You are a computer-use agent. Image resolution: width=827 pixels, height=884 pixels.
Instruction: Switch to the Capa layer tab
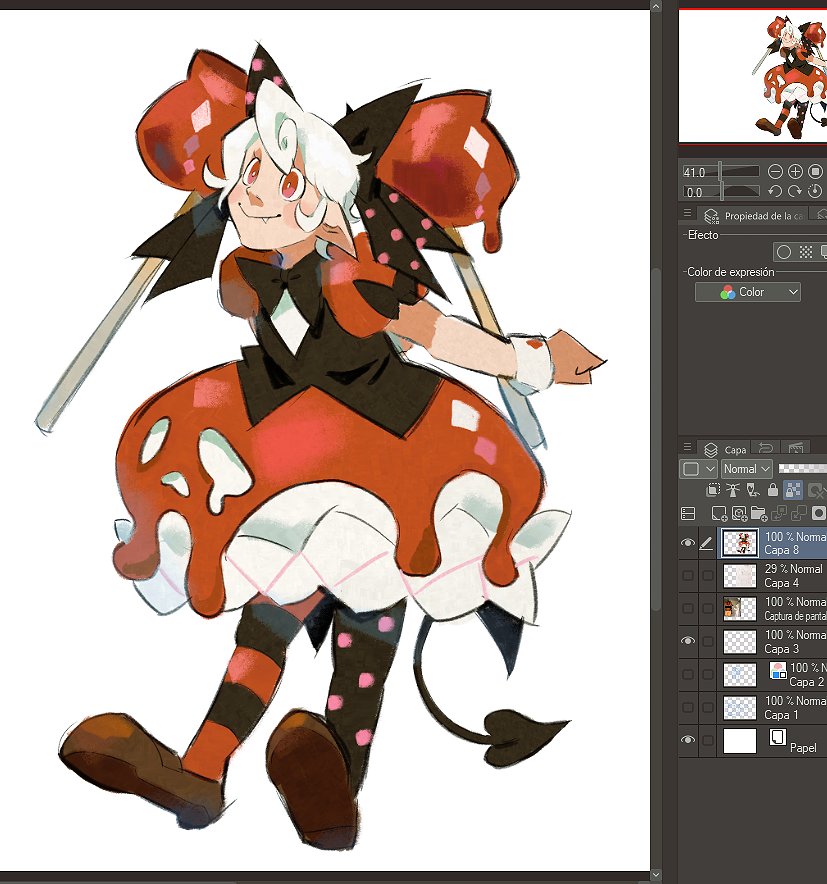pos(726,449)
